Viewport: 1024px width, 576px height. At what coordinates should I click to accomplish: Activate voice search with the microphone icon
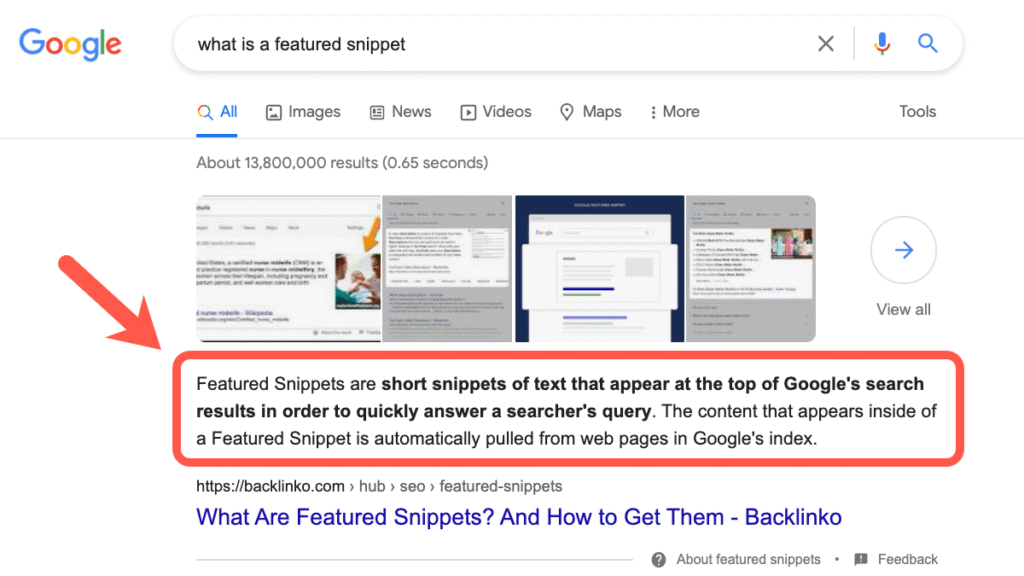[882, 43]
